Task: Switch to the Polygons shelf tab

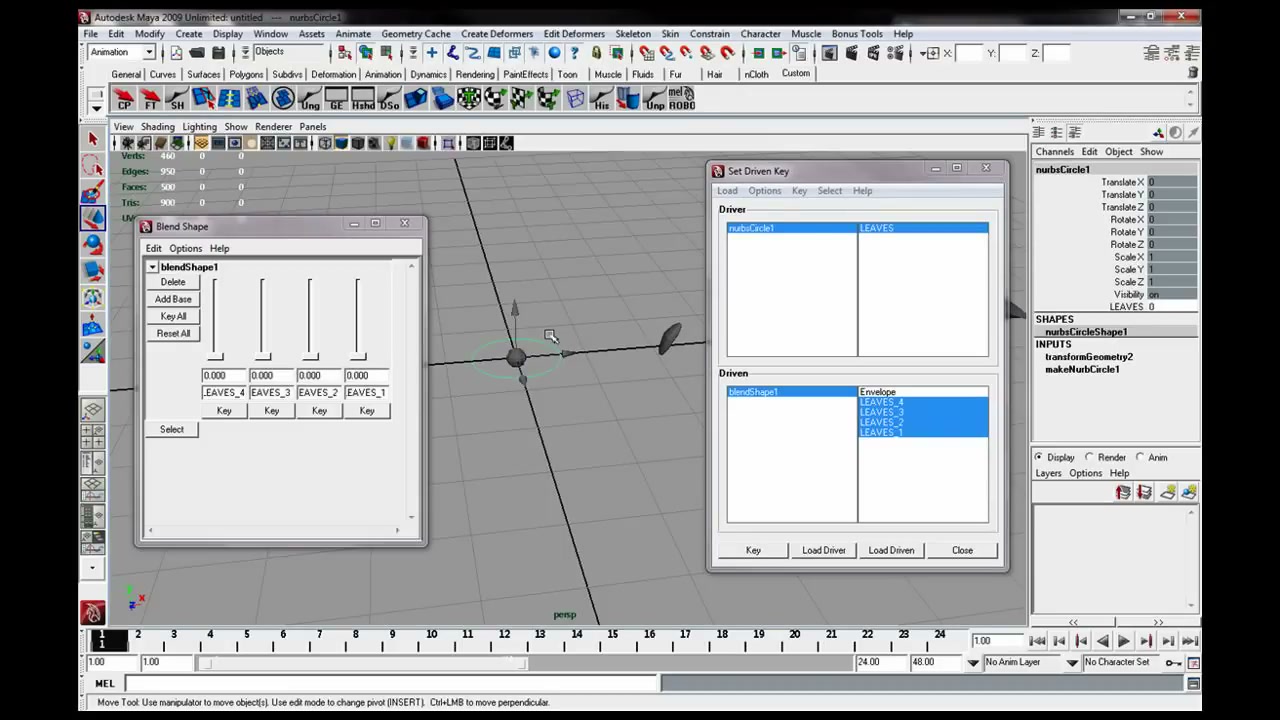Action: click(x=246, y=74)
